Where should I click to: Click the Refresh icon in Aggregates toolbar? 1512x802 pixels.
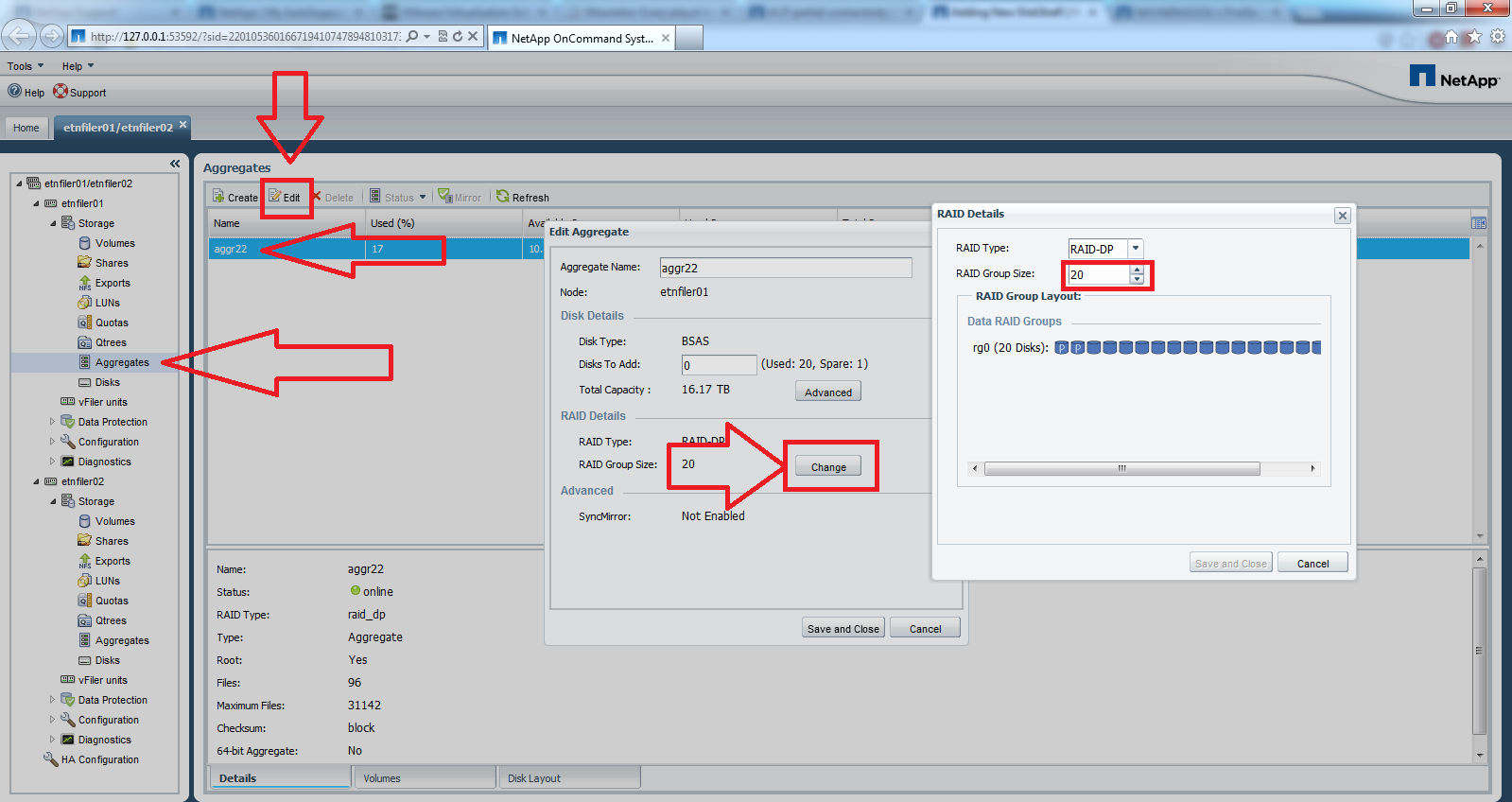(503, 197)
